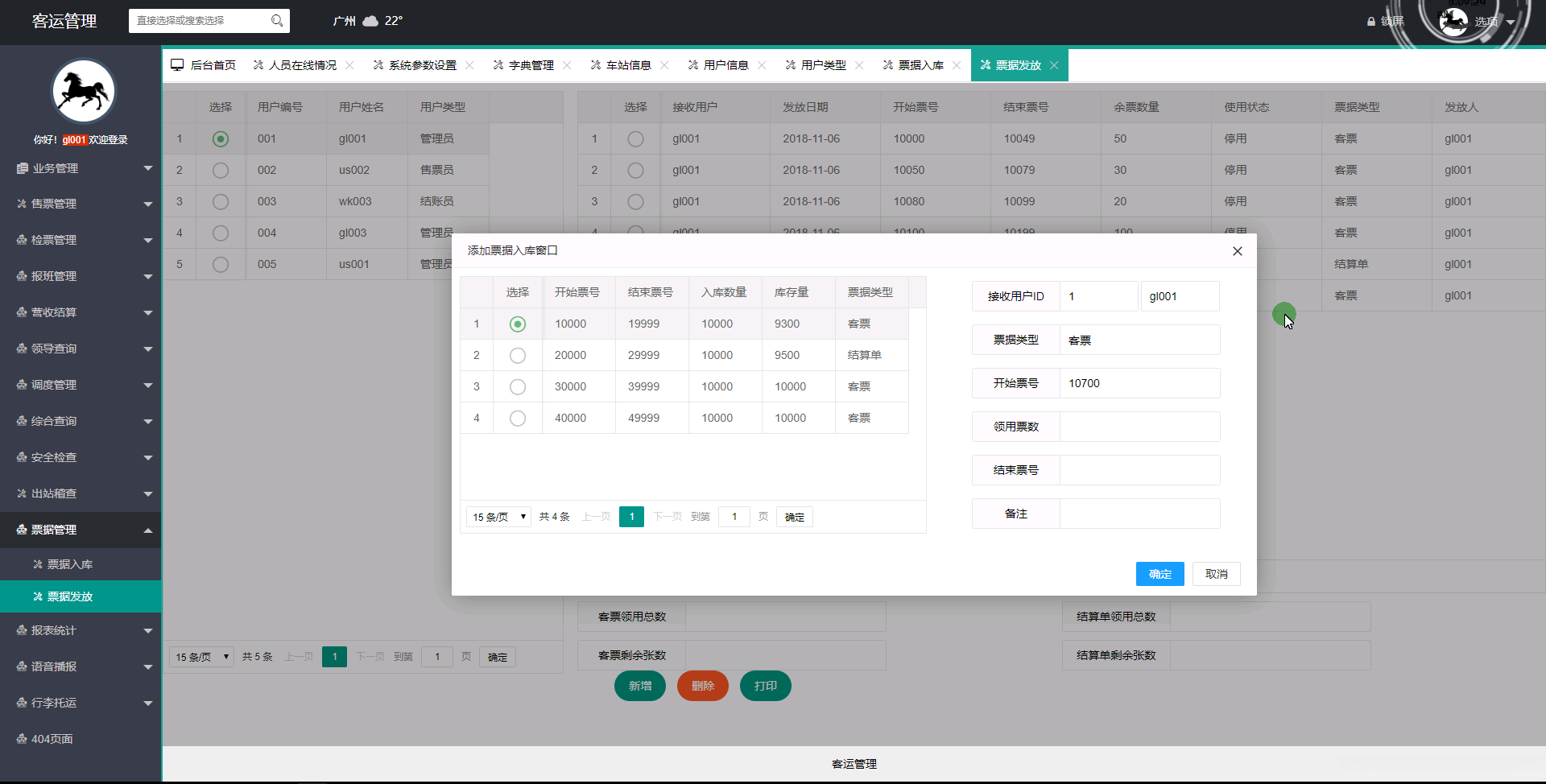Click the 确定 button in the dialog
The image size is (1546, 784).
click(1159, 573)
